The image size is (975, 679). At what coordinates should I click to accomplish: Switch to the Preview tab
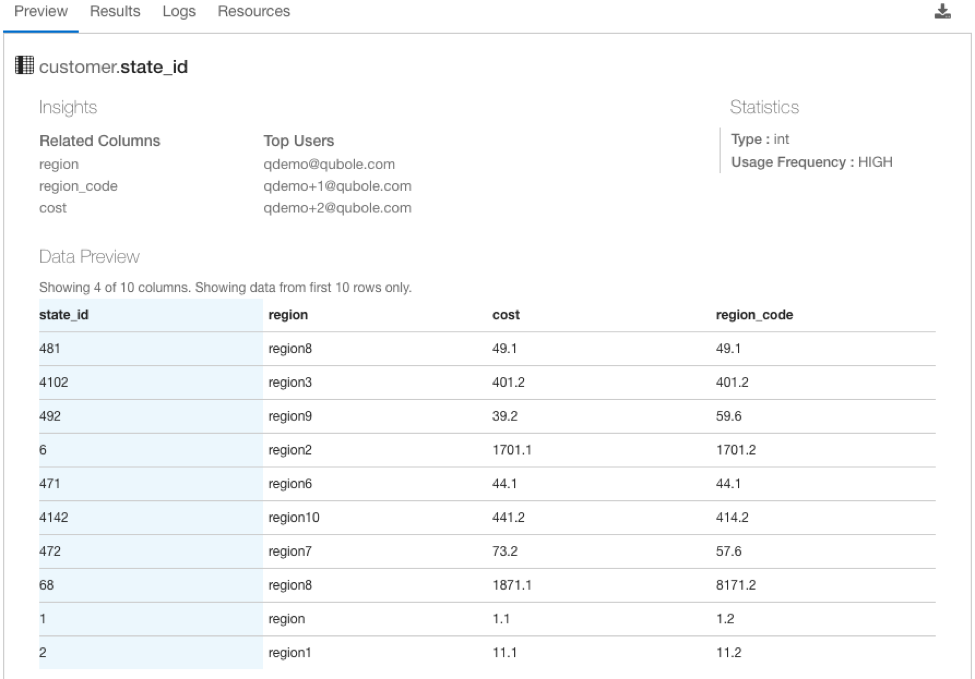pyautogui.click(x=41, y=11)
